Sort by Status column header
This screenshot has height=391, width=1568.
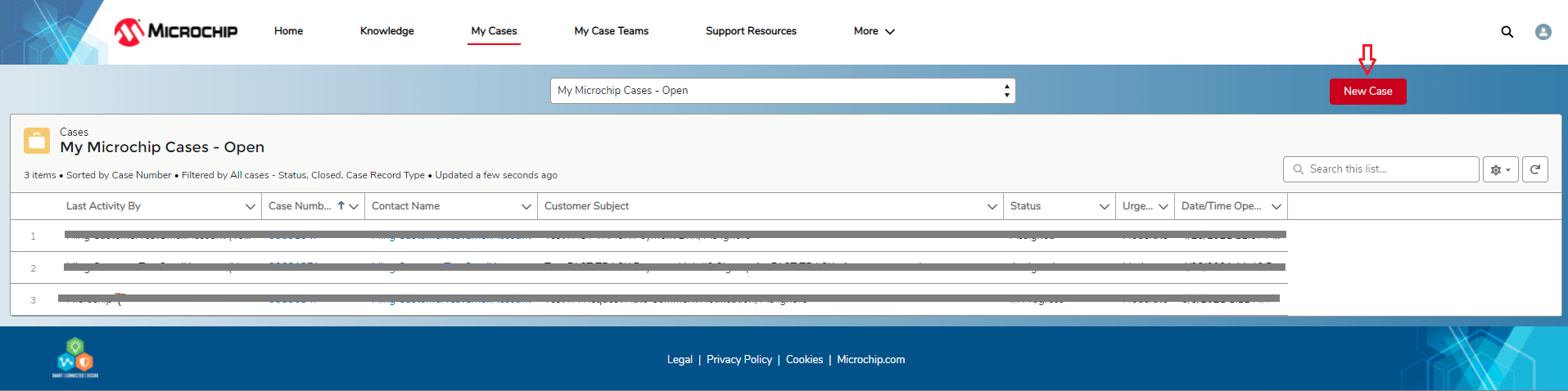[1025, 206]
